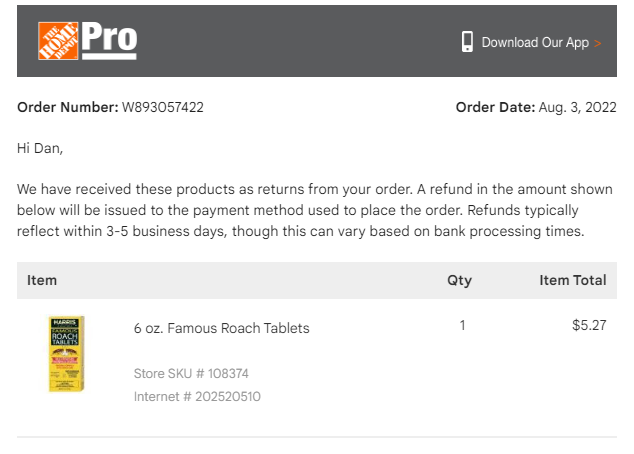Click the refund explanation paragraph
The width and height of the screenshot is (634, 454).
point(315,210)
